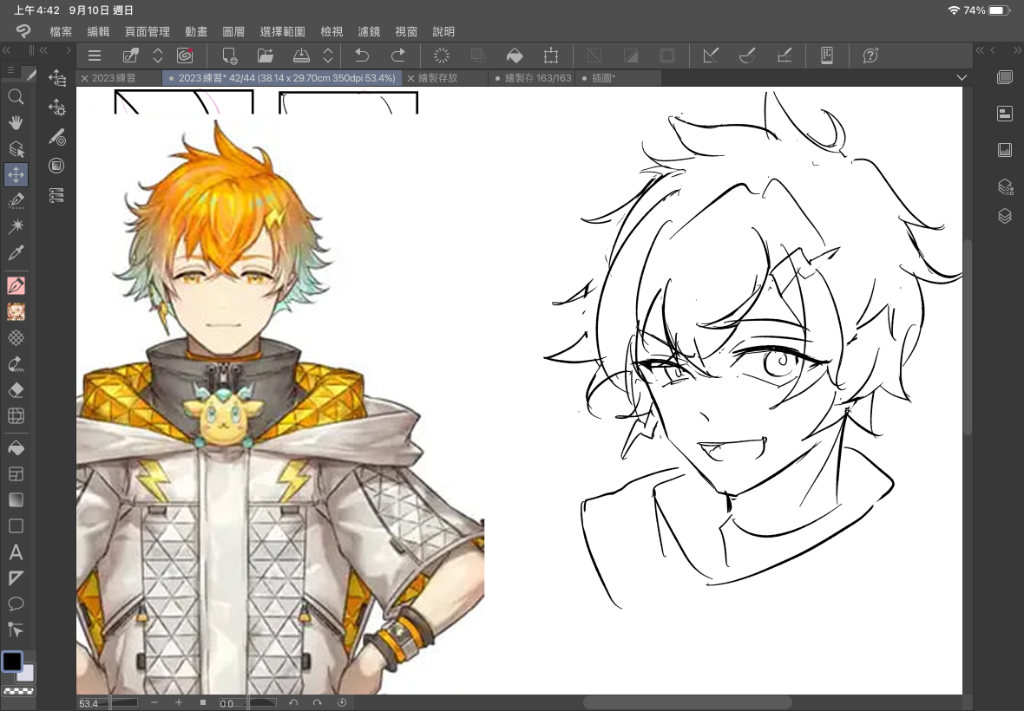Close the 2023練習 tab
This screenshot has height=711, width=1024.
coord(84,78)
